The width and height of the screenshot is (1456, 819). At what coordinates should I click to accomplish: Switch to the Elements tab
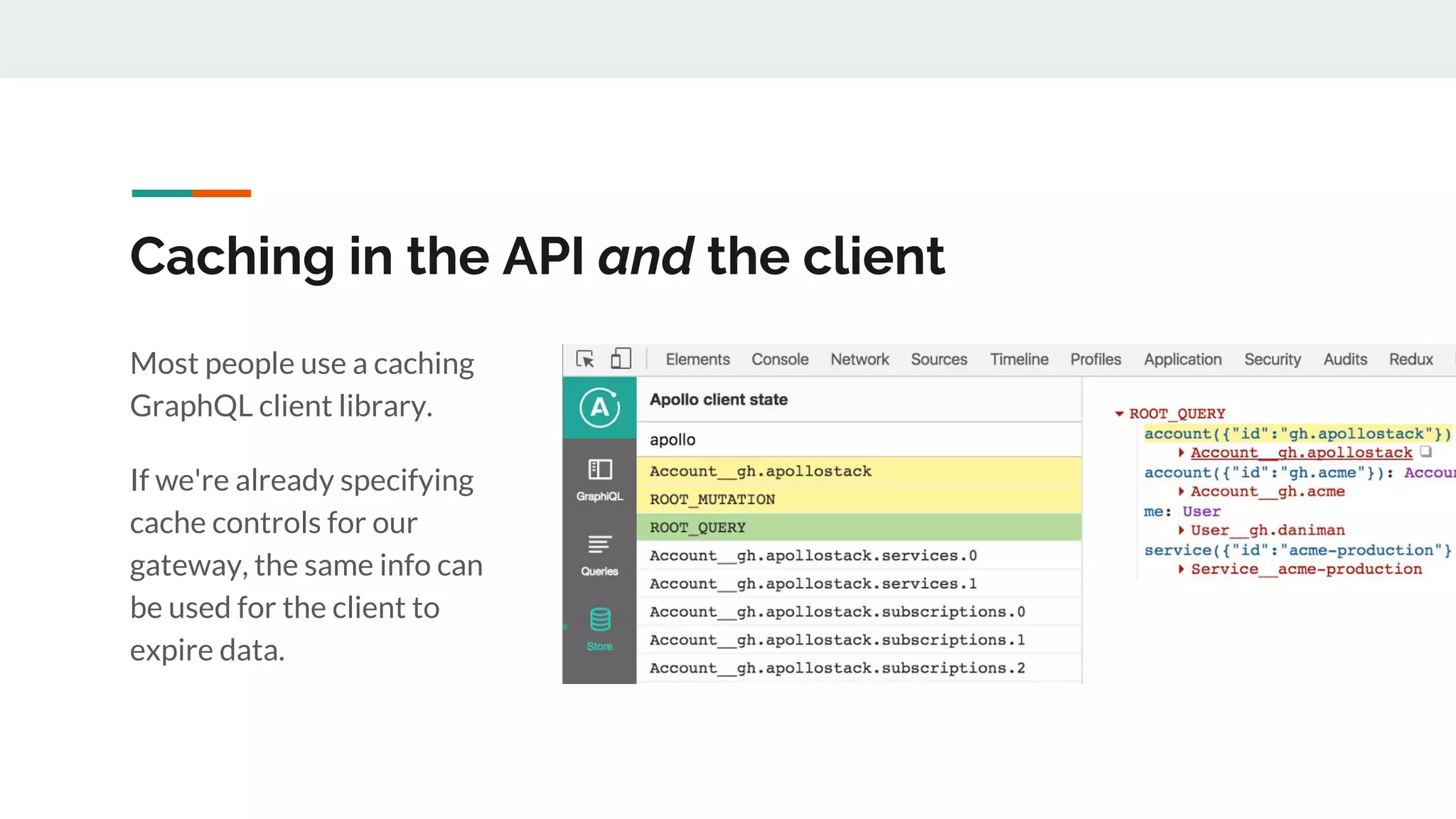click(697, 359)
